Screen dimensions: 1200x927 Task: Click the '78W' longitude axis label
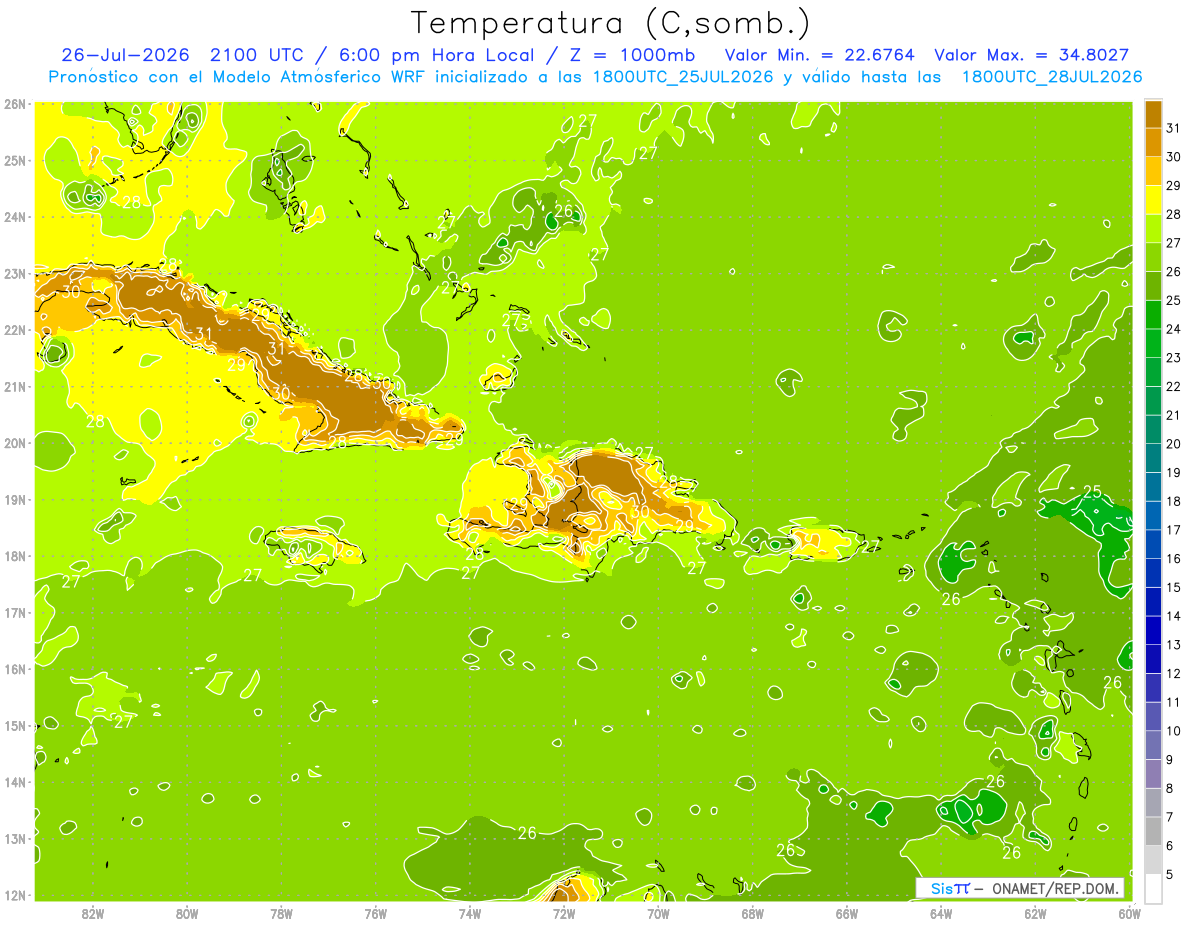click(x=282, y=913)
